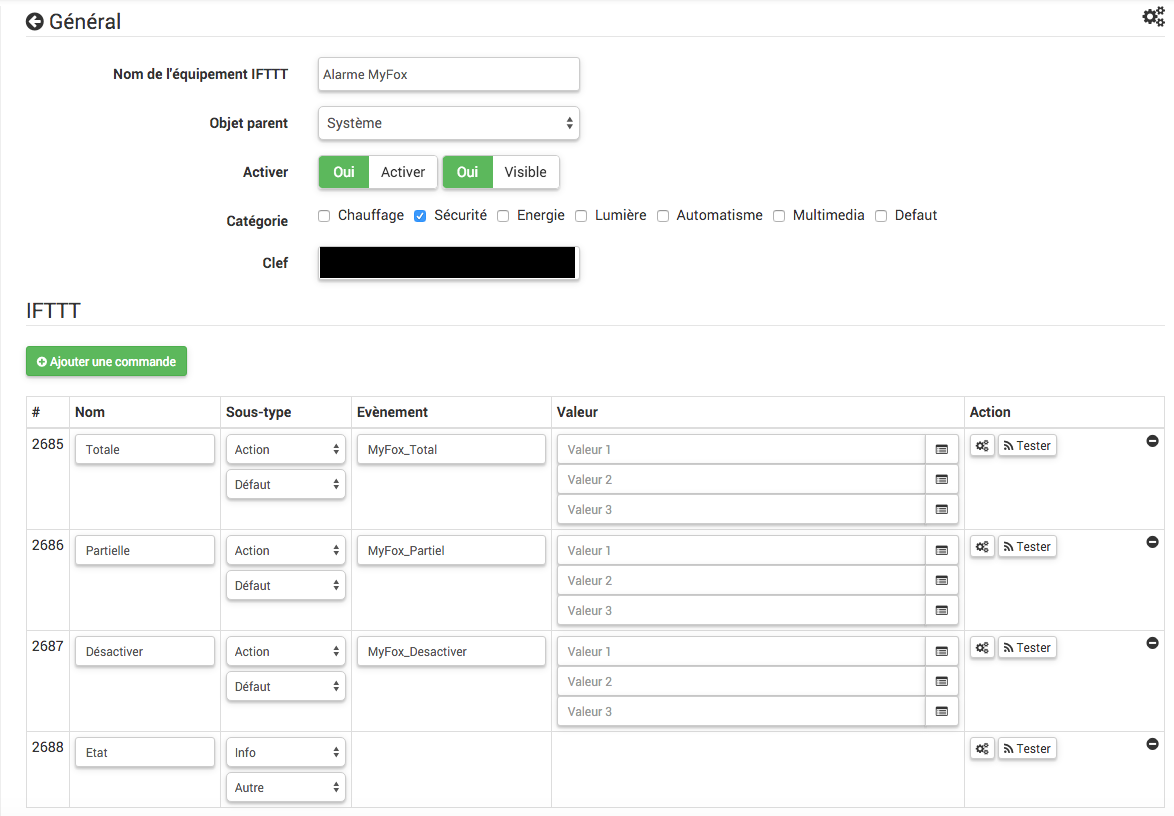Viewport: 1174px width, 816px height.
Task: Open Défaut dropdown for Totale row
Action: (285, 484)
